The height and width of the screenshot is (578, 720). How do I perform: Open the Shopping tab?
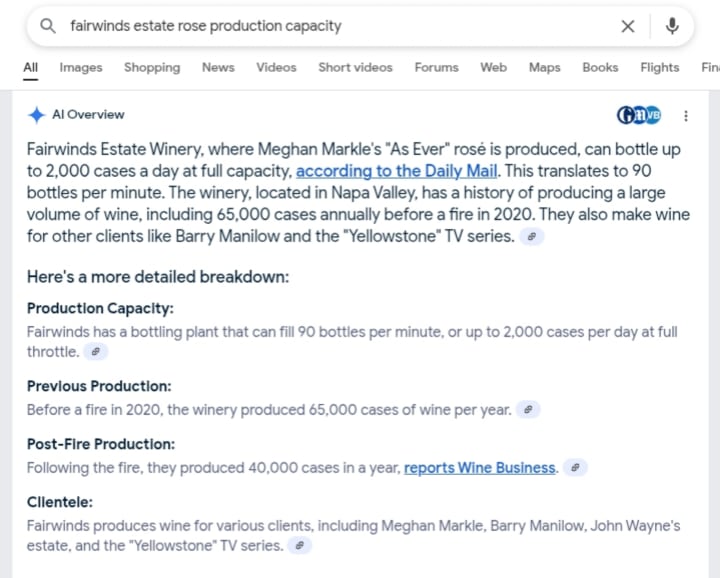coord(152,67)
